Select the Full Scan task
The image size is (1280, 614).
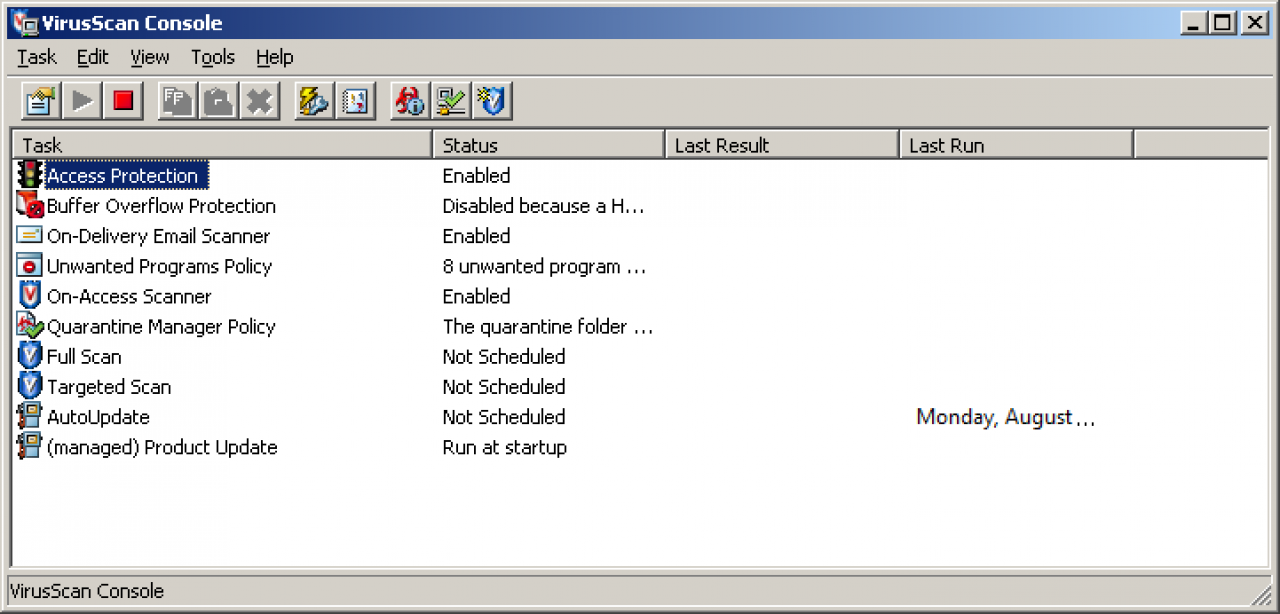coord(84,356)
